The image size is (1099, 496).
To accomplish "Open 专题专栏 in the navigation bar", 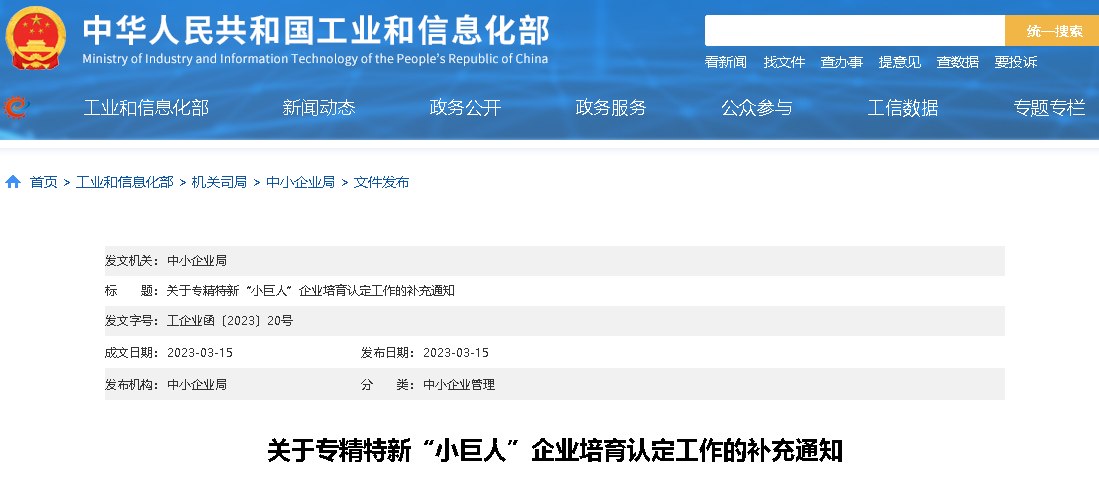I will [x=1049, y=108].
